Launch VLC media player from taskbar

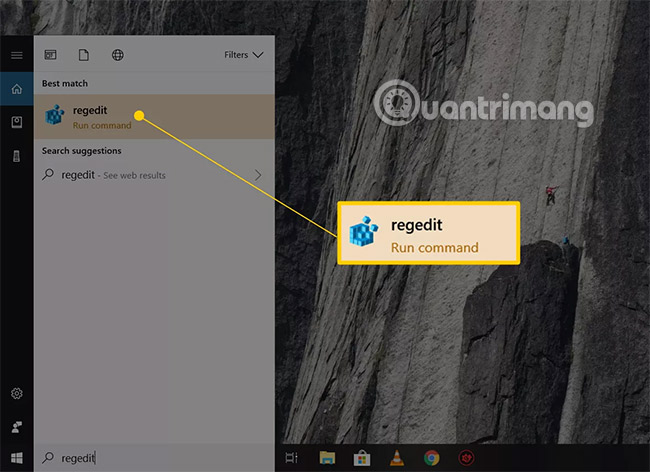pyautogui.click(x=396, y=458)
